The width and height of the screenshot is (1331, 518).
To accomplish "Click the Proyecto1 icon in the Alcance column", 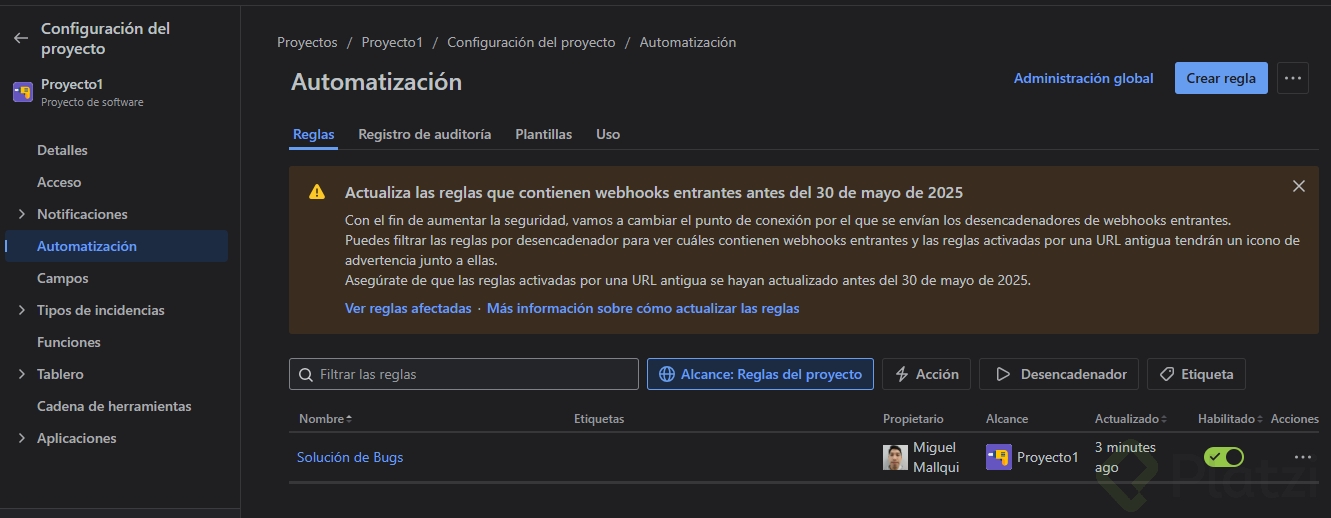I will tap(999, 457).
